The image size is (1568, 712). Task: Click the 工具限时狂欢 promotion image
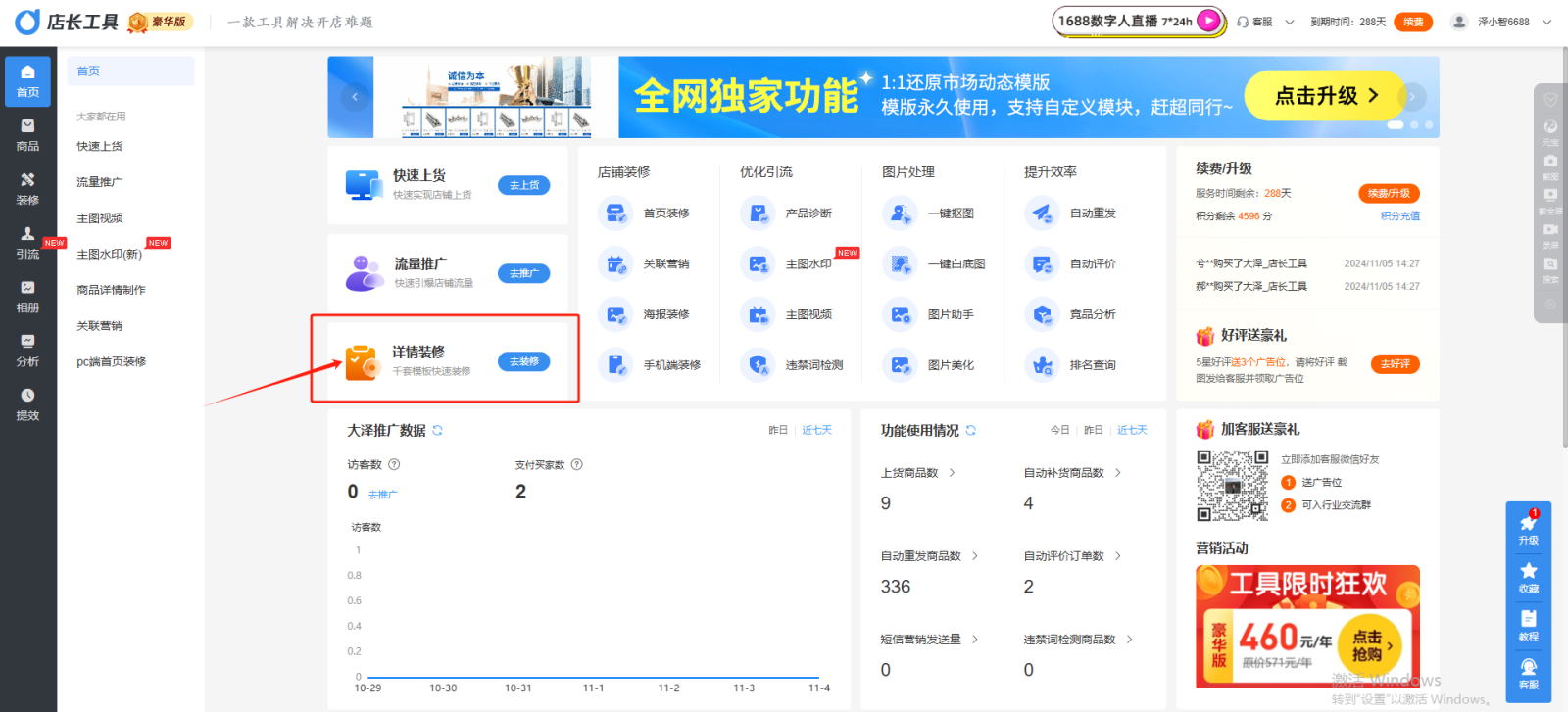1307,627
